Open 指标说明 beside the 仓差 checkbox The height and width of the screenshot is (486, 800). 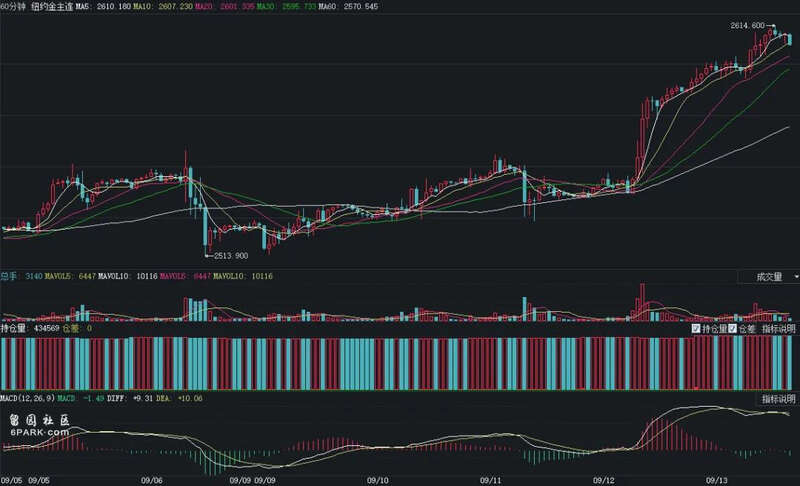point(779,328)
